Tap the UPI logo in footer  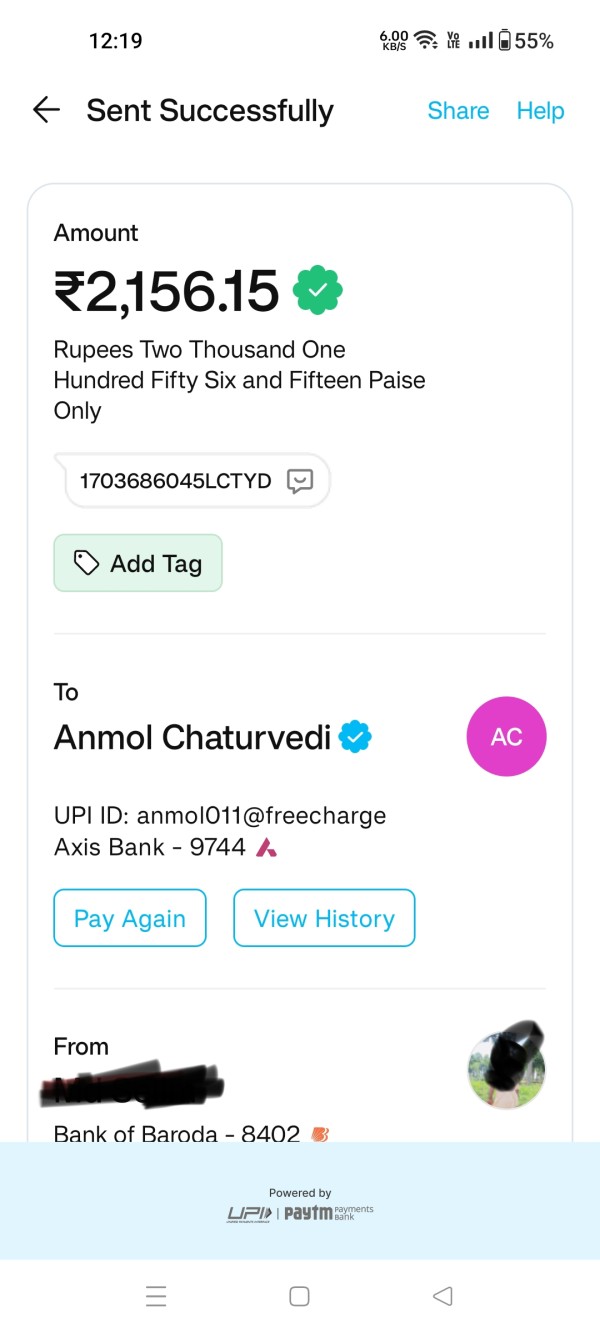pyautogui.click(x=249, y=1214)
